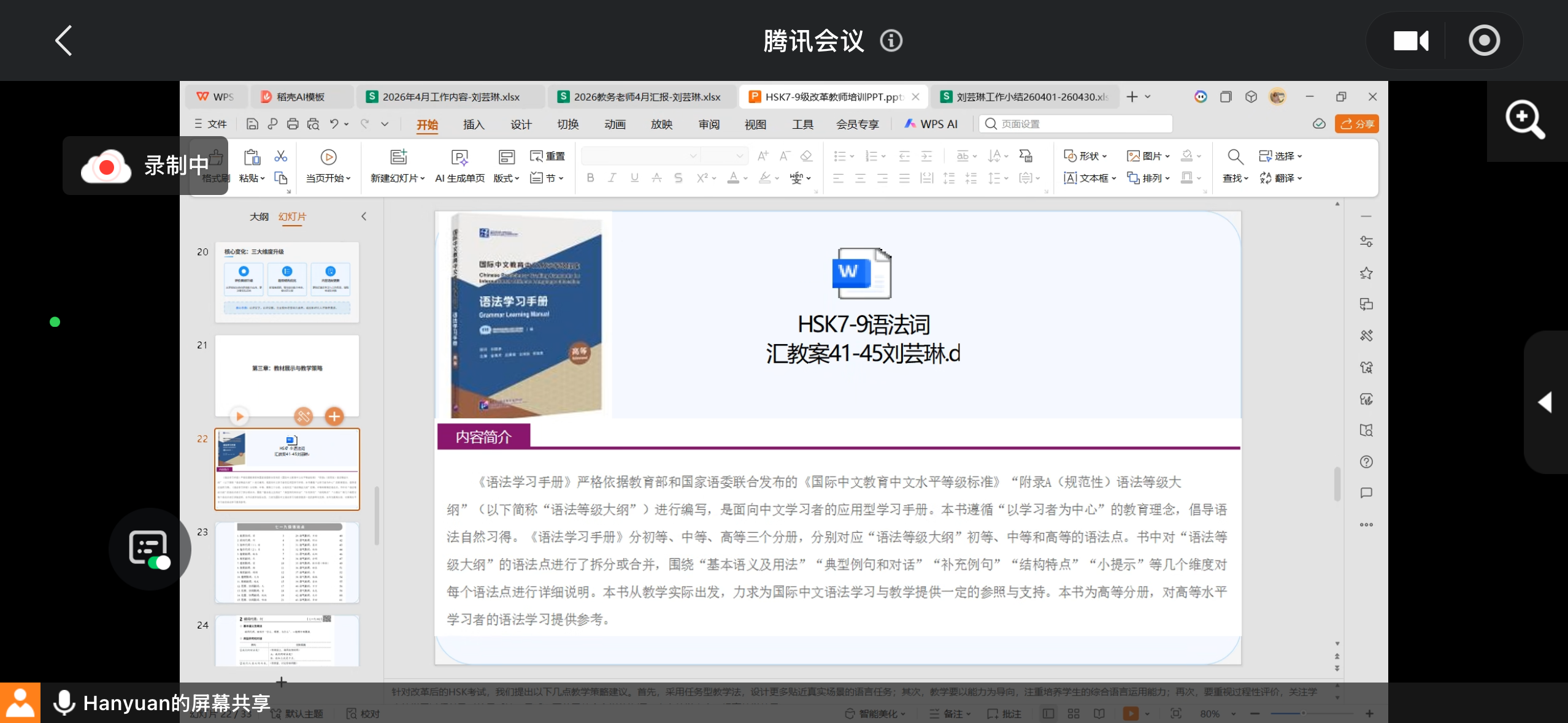Tap the camera video icon
Screen dimensions: 1568x723
(x=1410, y=41)
